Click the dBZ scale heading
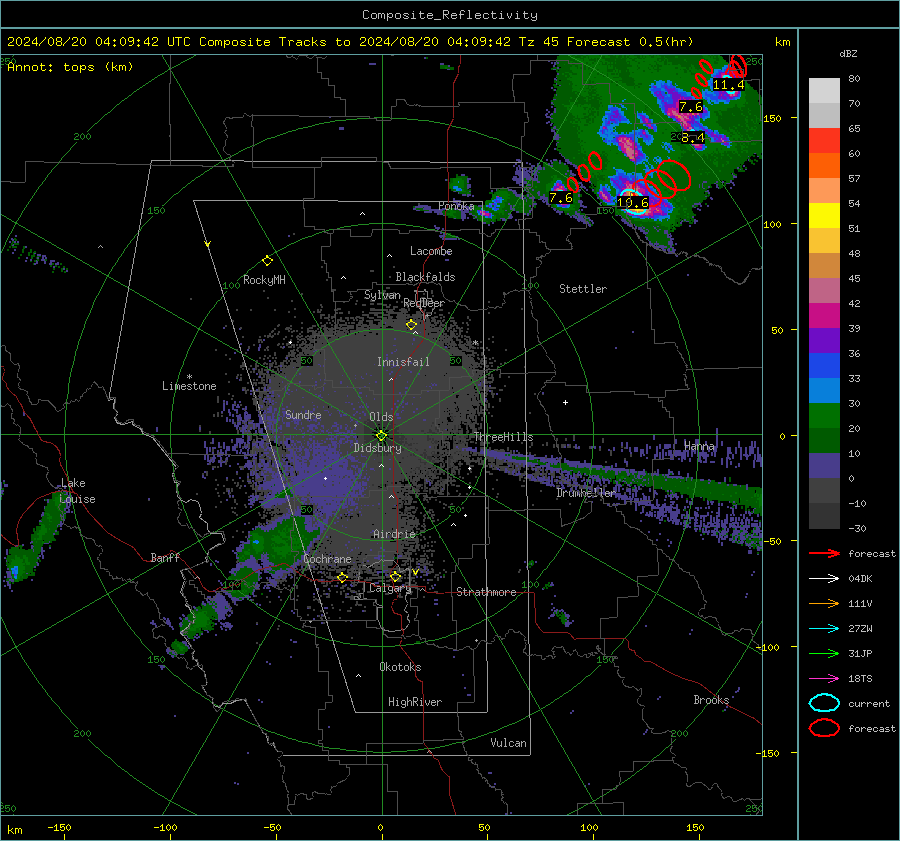Image resolution: width=900 pixels, height=841 pixels. pyautogui.click(x=848, y=53)
